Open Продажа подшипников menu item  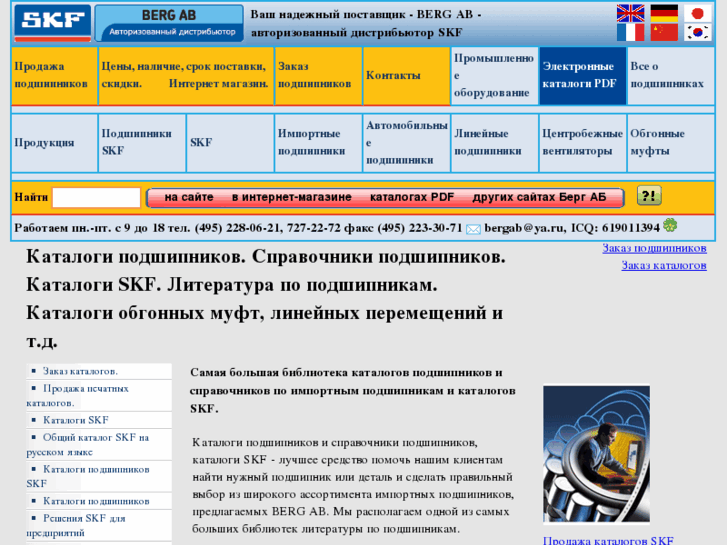[x=55, y=76]
